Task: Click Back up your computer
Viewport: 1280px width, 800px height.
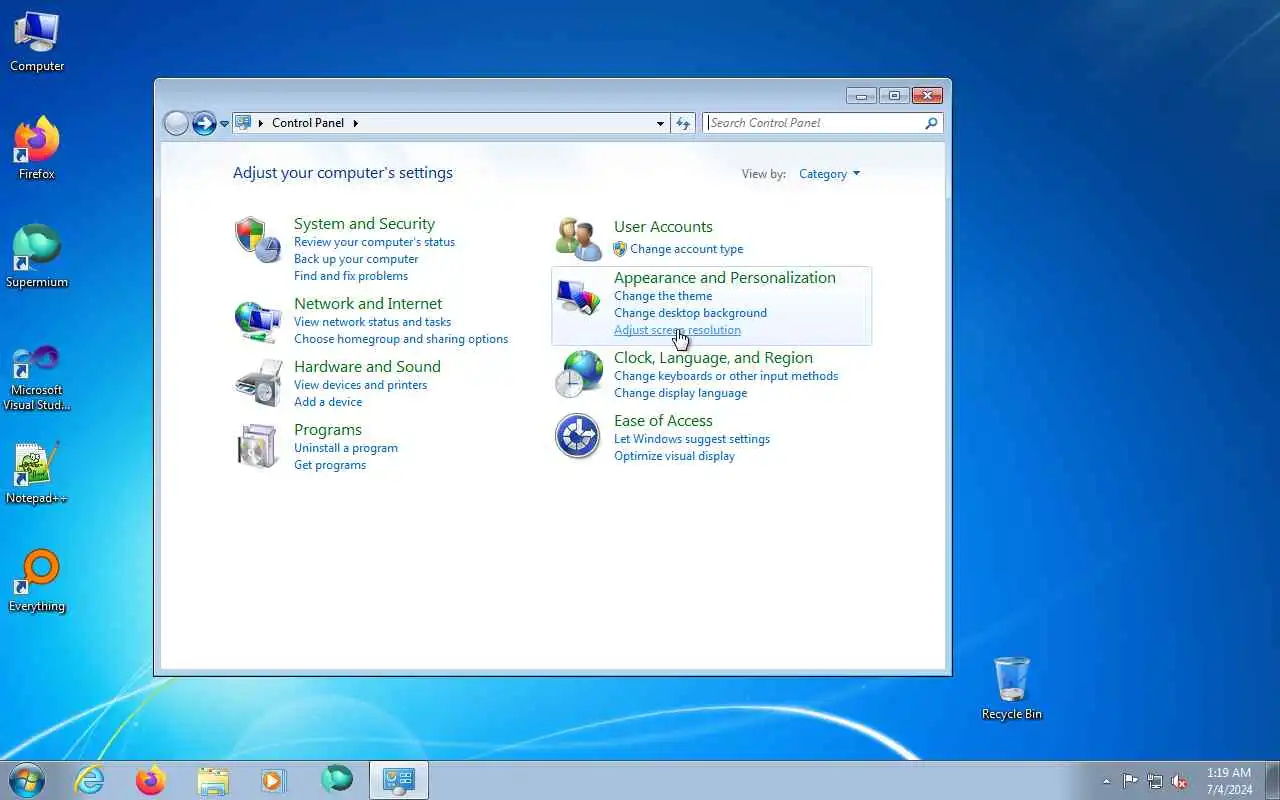Action: point(356,259)
